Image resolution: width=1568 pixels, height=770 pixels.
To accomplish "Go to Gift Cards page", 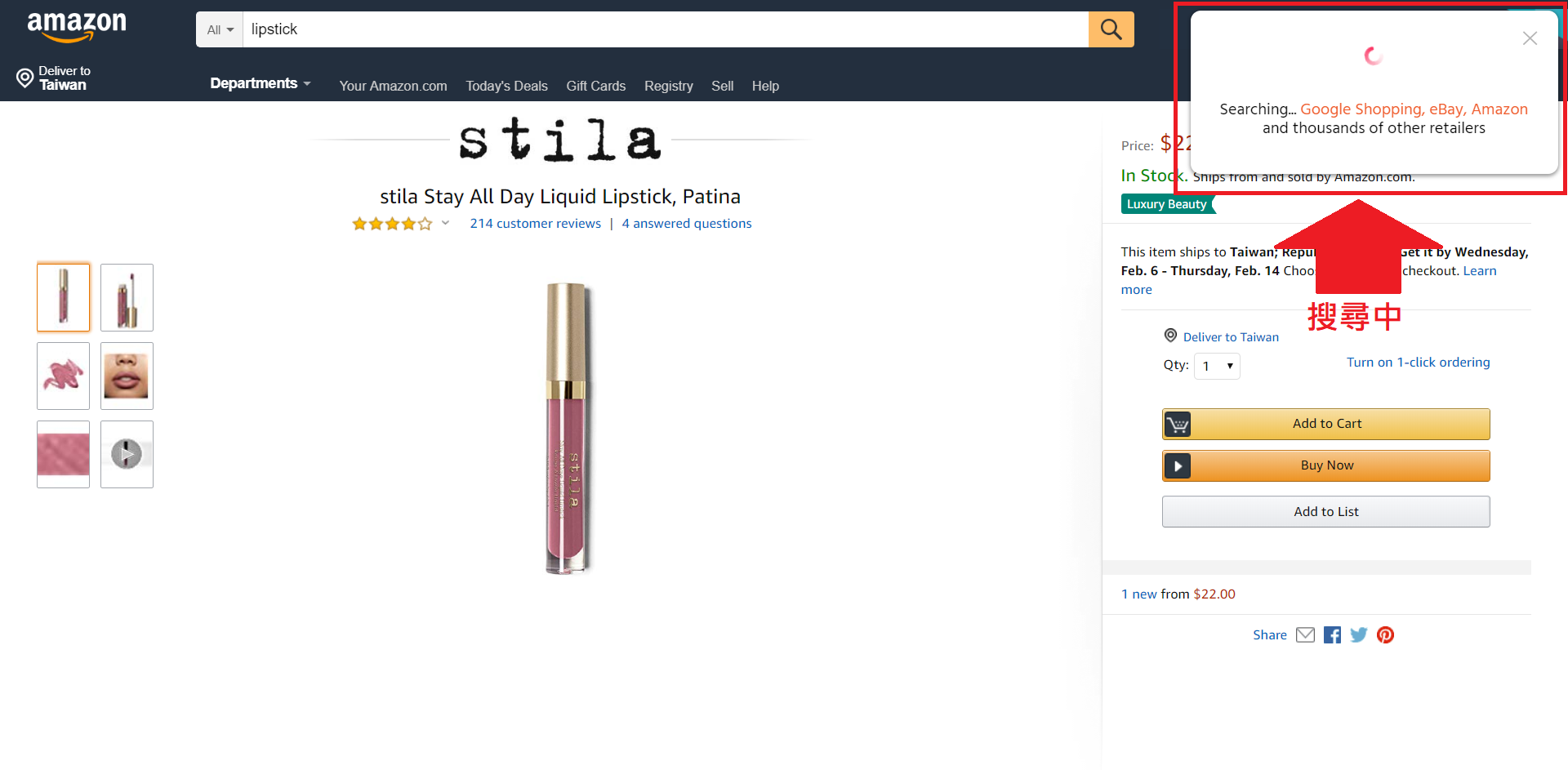I will pyautogui.click(x=595, y=86).
